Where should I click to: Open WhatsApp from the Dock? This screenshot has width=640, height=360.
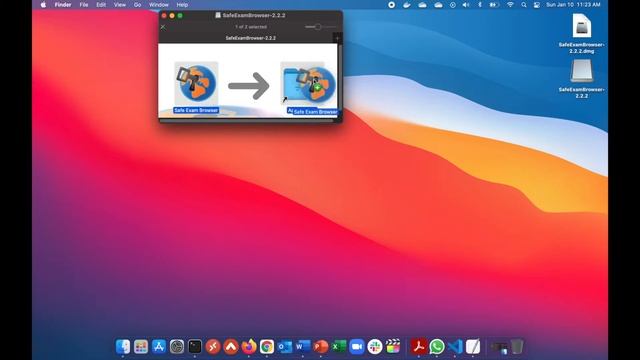point(436,347)
